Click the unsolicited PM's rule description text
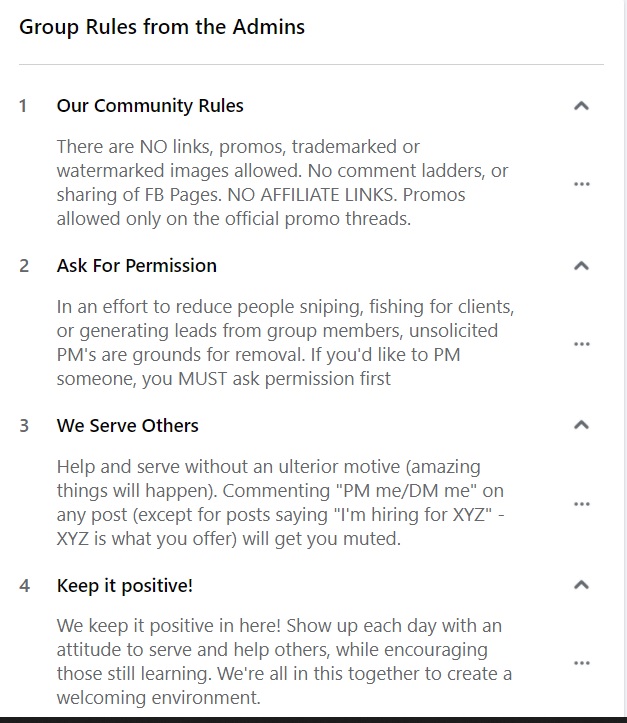627x723 pixels. tap(285, 343)
